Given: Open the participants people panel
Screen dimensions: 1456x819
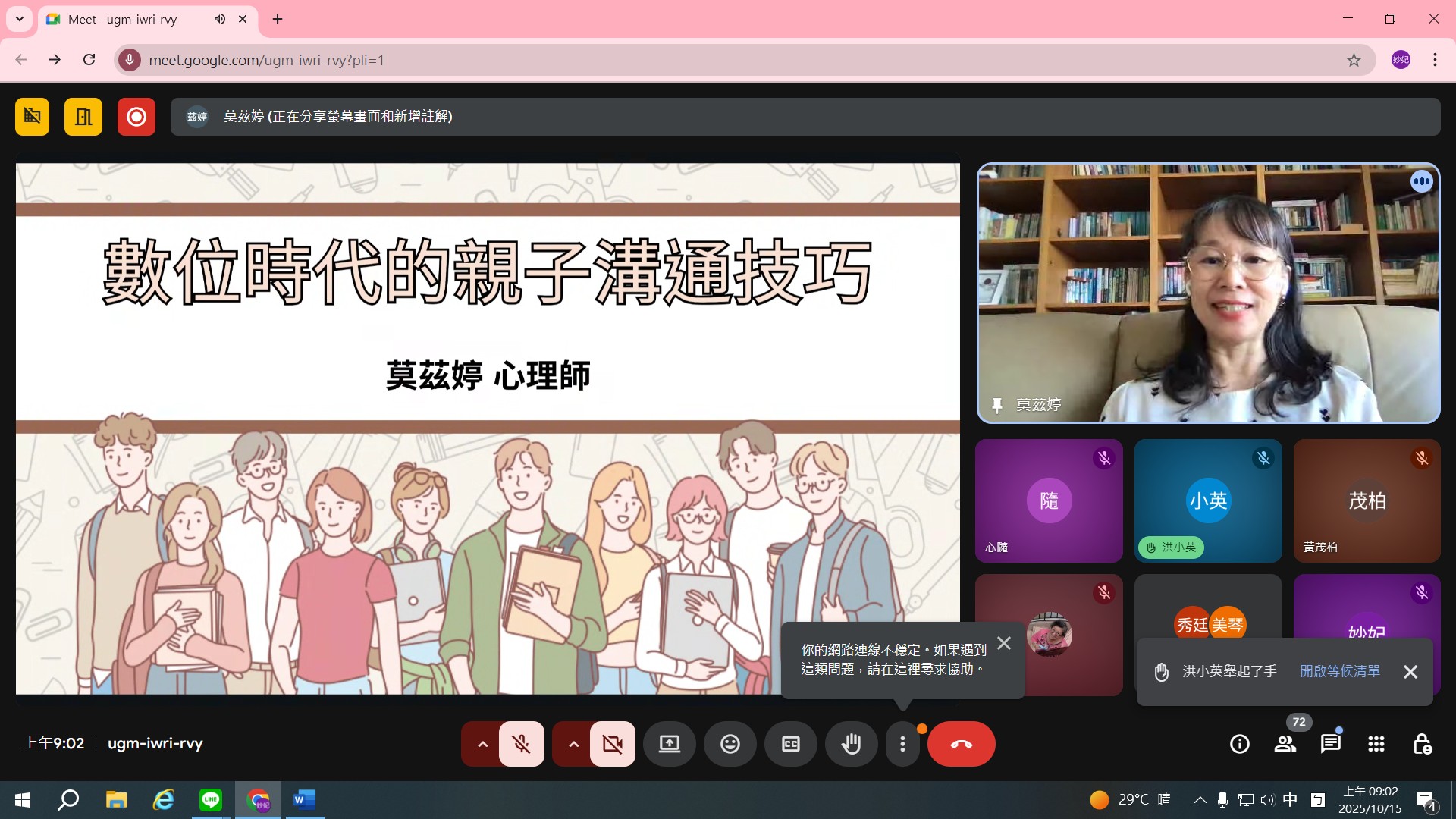Looking at the screenshot, I should click(1285, 744).
